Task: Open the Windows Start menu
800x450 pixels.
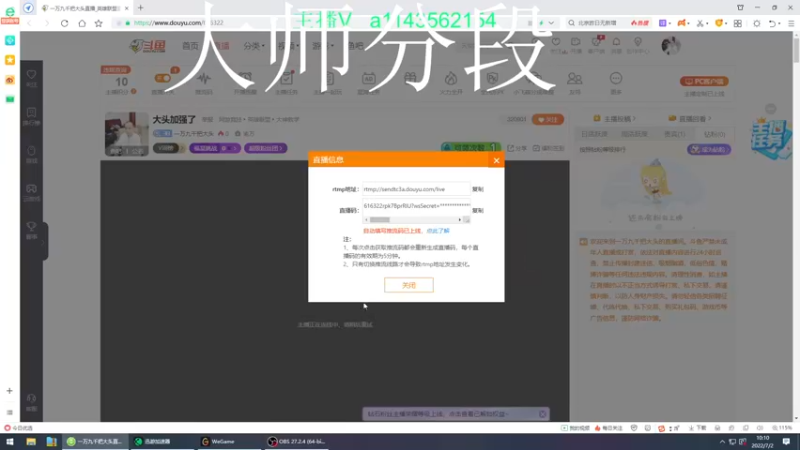Action: tap(10, 442)
